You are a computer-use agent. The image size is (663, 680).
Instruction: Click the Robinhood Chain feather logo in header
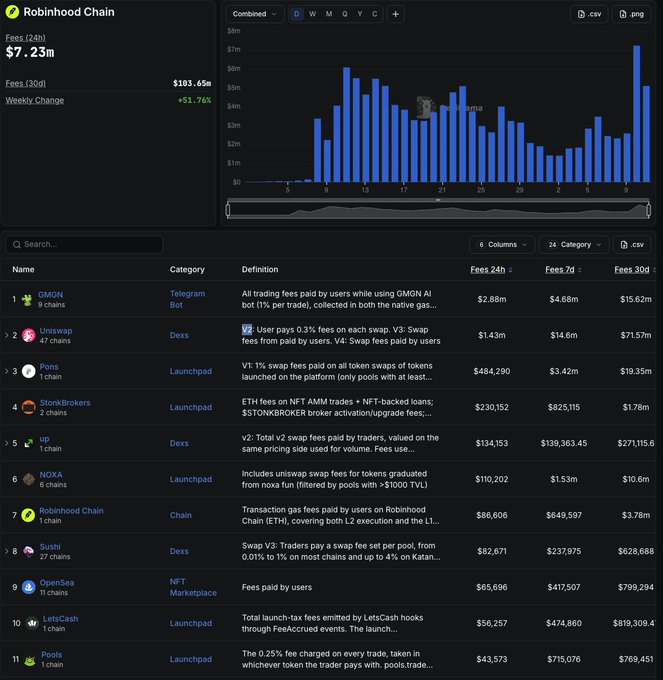pyautogui.click(x=12, y=12)
